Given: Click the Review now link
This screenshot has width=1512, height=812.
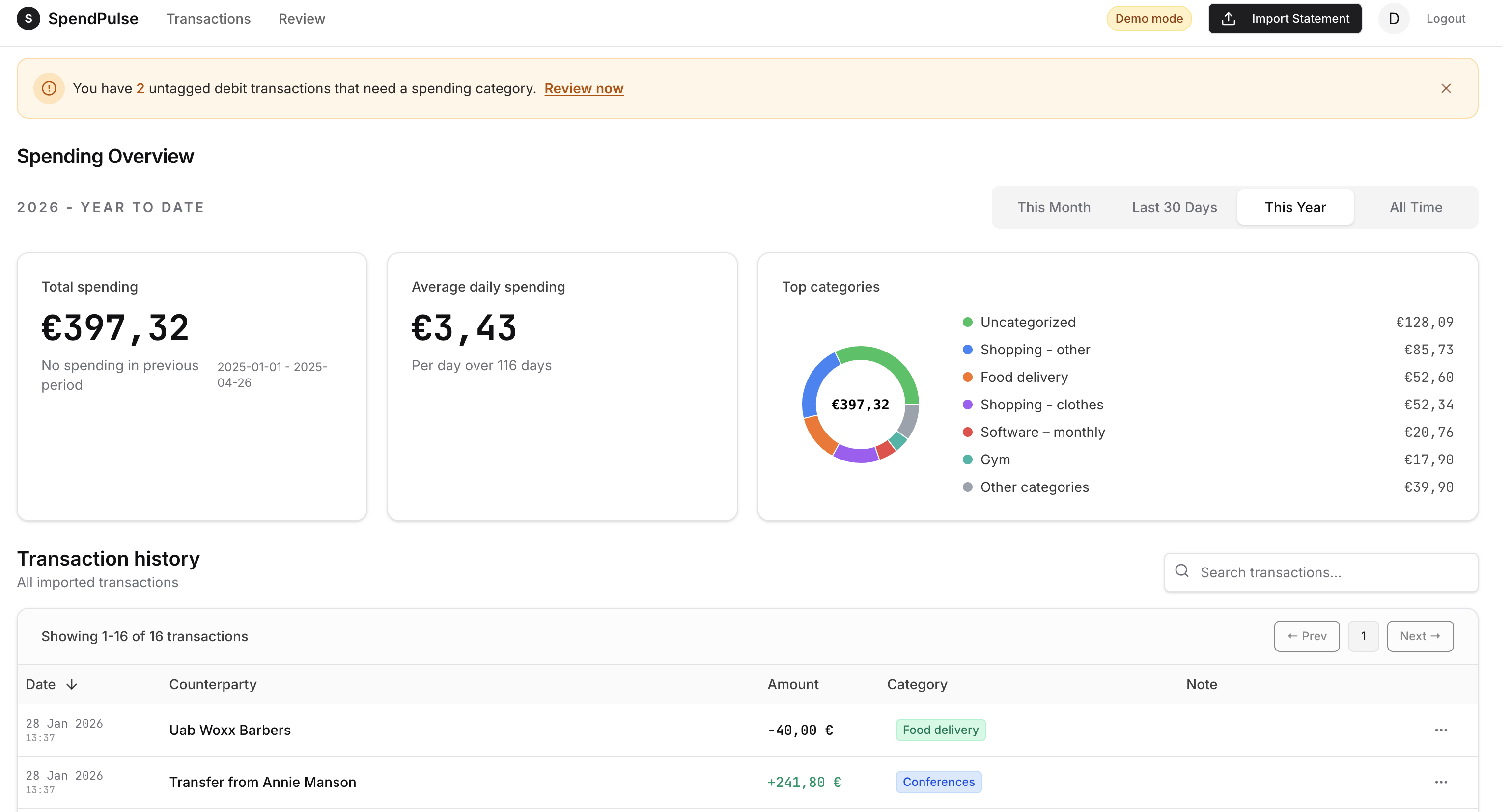Looking at the screenshot, I should pyautogui.click(x=584, y=88).
